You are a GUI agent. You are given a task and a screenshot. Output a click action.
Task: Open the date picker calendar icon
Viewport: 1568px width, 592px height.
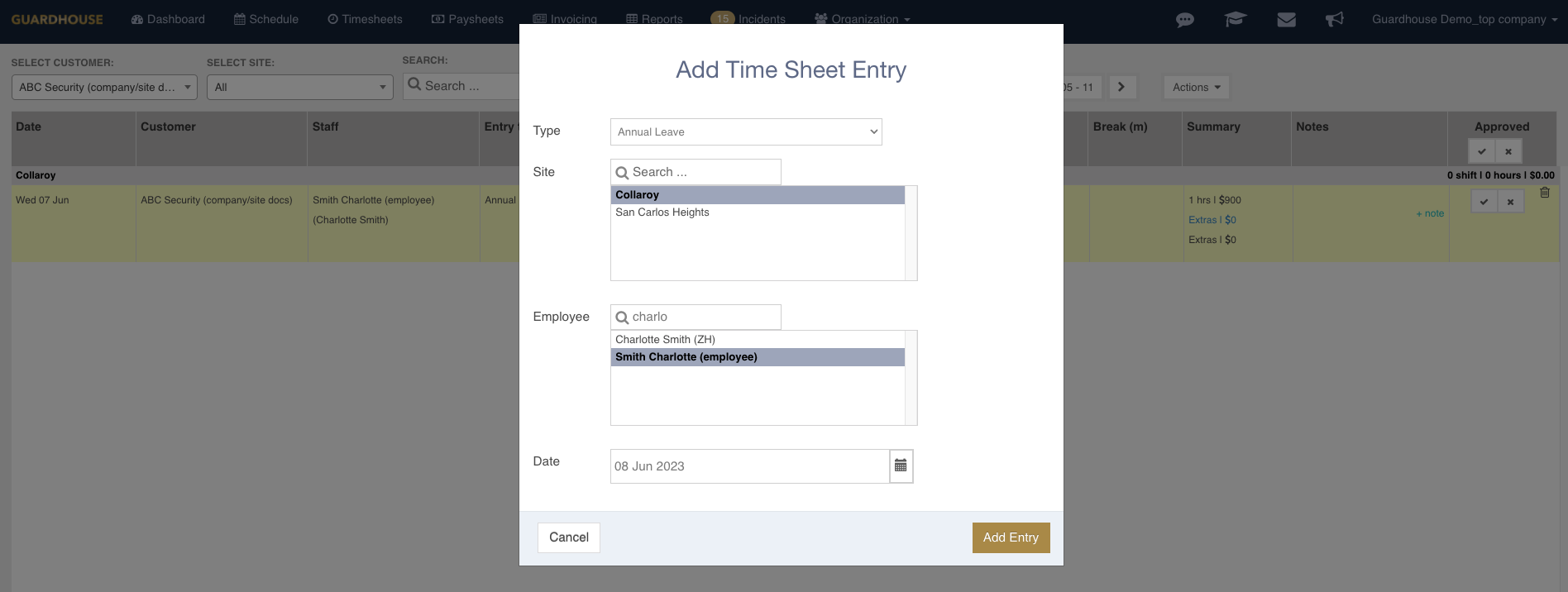pyautogui.click(x=901, y=466)
